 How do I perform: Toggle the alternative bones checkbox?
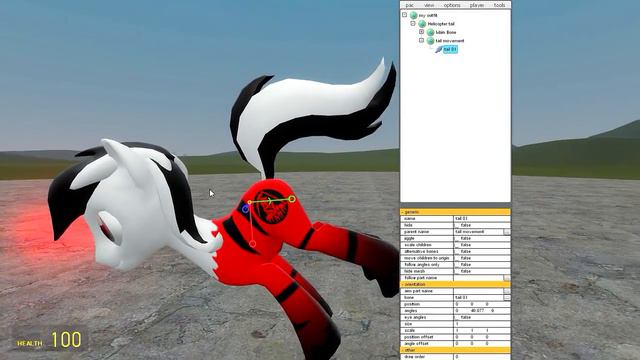click(457, 251)
